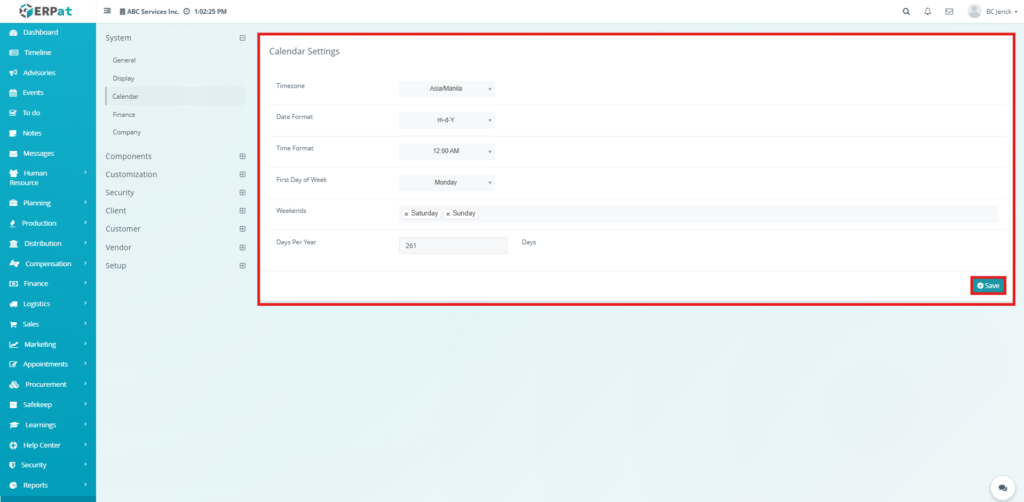Expand the Vendor settings section
Screen dimensions: 1024x502
242,247
